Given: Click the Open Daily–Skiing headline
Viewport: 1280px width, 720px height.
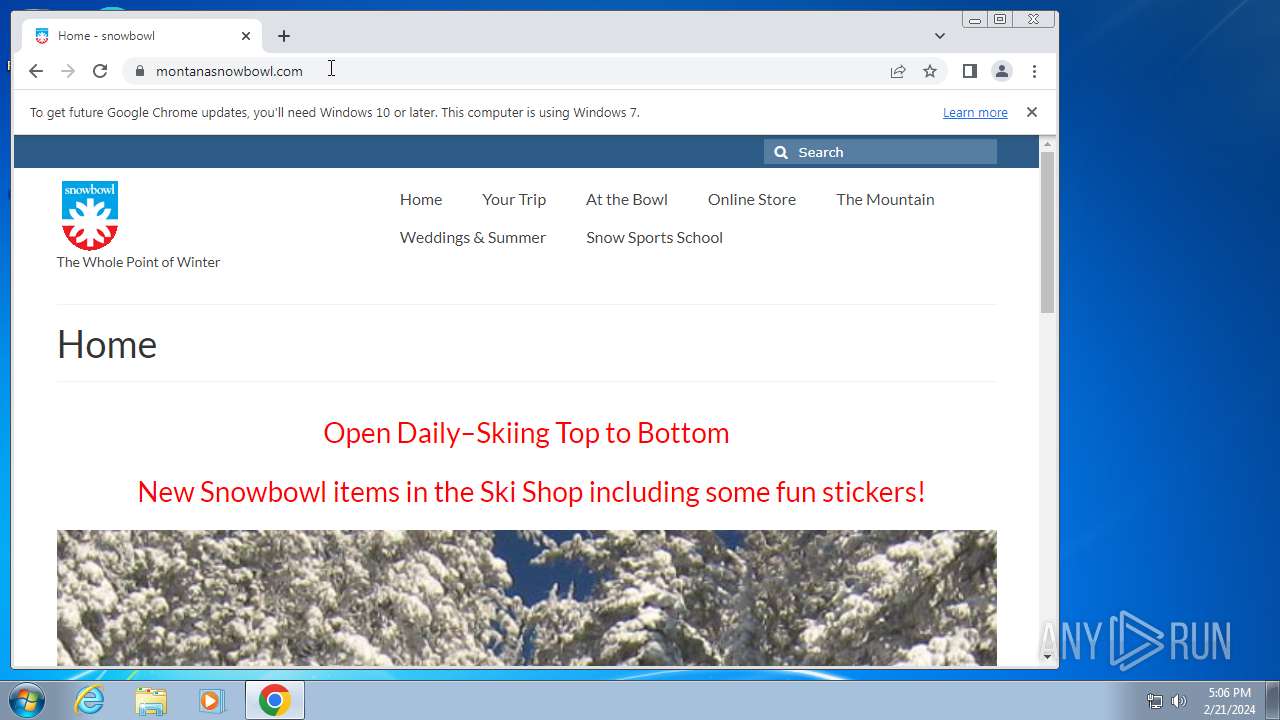Looking at the screenshot, I should [526, 433].
